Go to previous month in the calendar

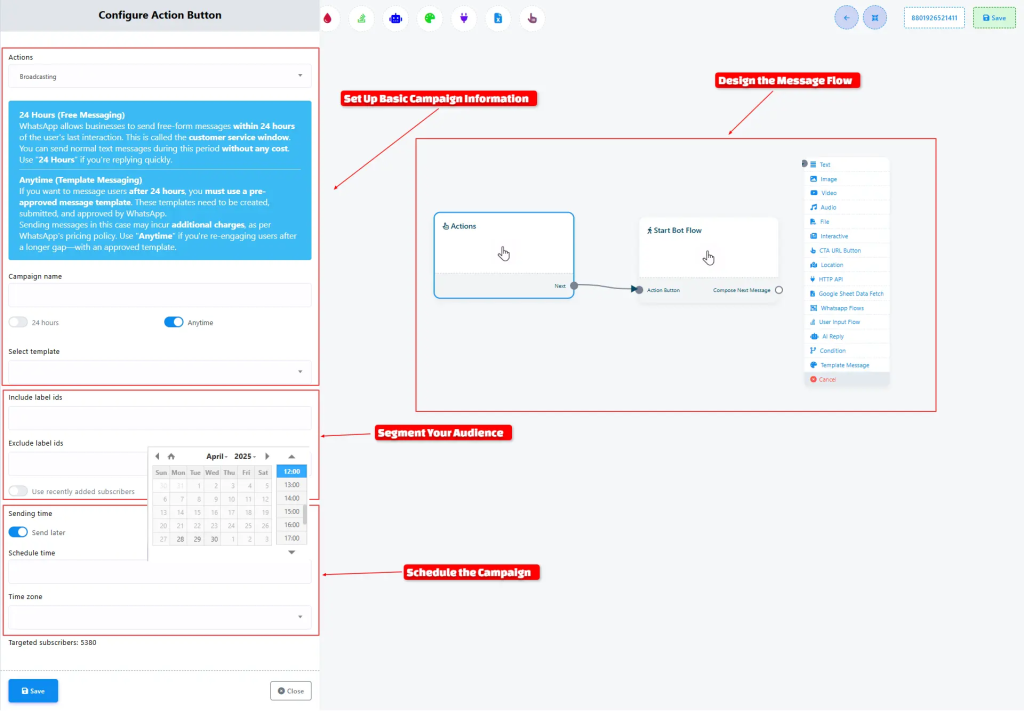coord(157,456)
